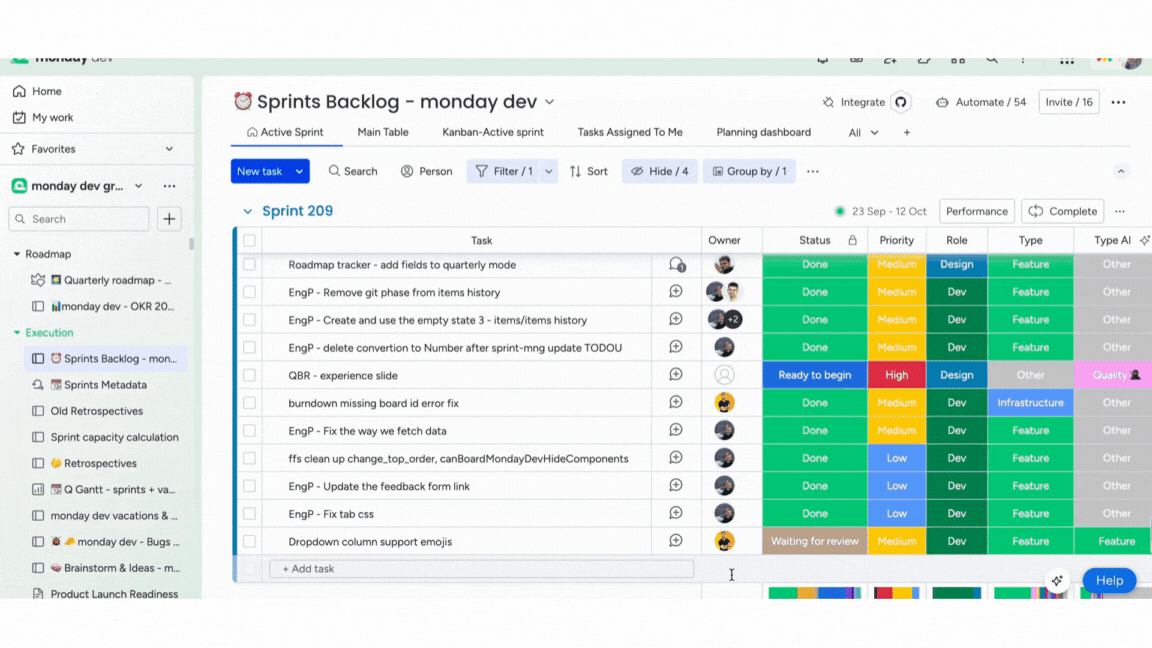The height and width of the screenshot is (648, 1152).
Task: Go to Home in the sidebar
Action: (46, 91)
